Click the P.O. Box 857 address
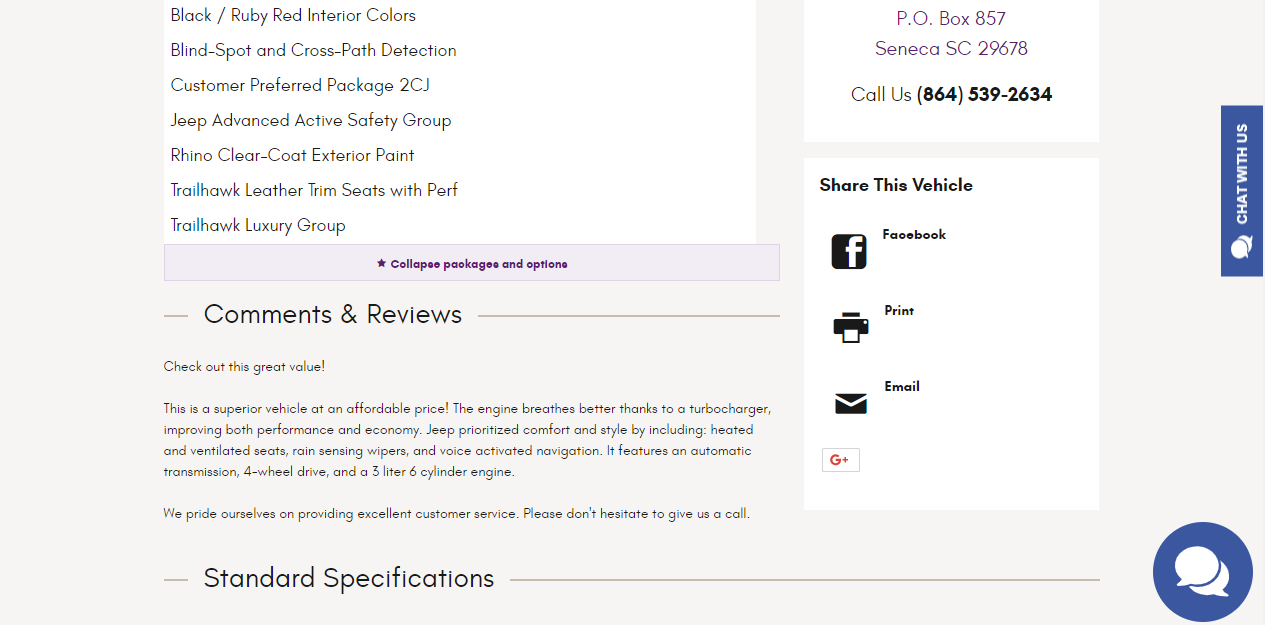The width and height of the screenshot is (1265, 625). tap(951, 18)
